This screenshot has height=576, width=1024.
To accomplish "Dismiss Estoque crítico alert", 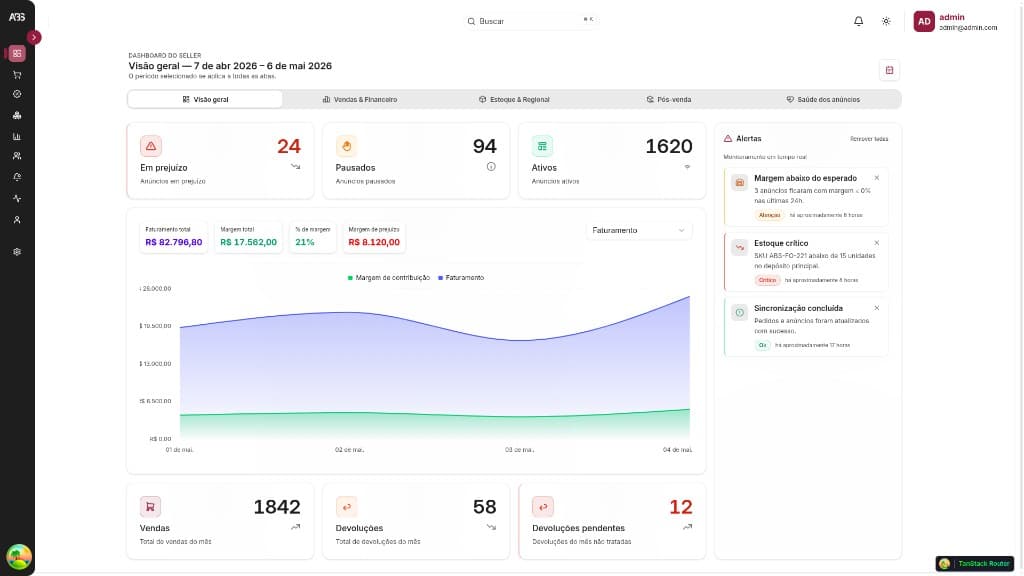I will click(x=876, y=243).
